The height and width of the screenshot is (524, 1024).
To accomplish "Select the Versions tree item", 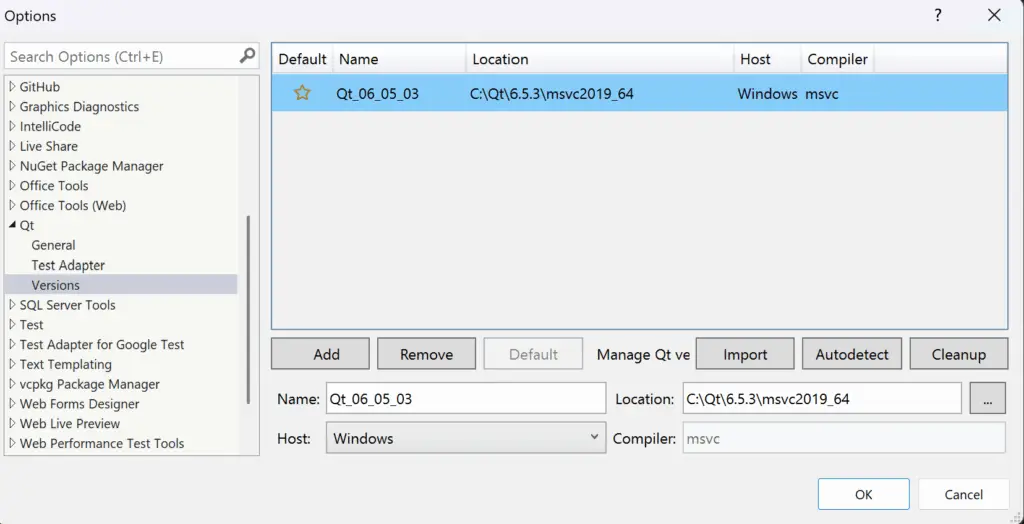I will [x=55, y=285].
